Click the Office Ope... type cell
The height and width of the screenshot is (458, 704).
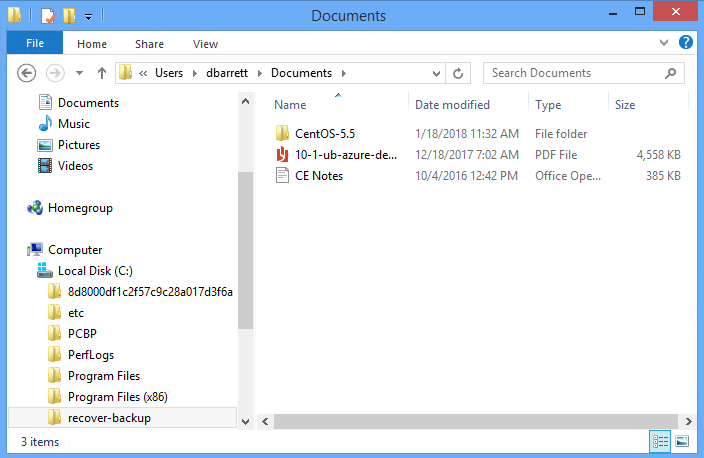568,176
